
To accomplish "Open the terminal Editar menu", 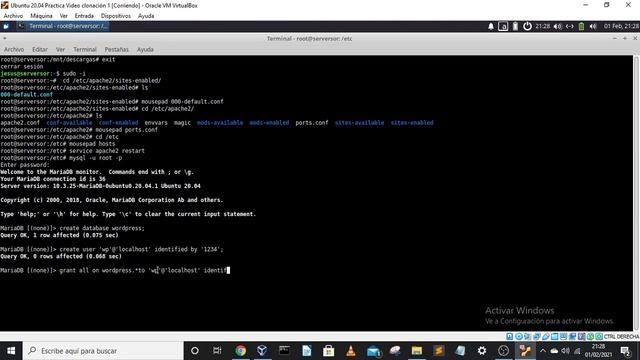I will (x=40, y=49).
